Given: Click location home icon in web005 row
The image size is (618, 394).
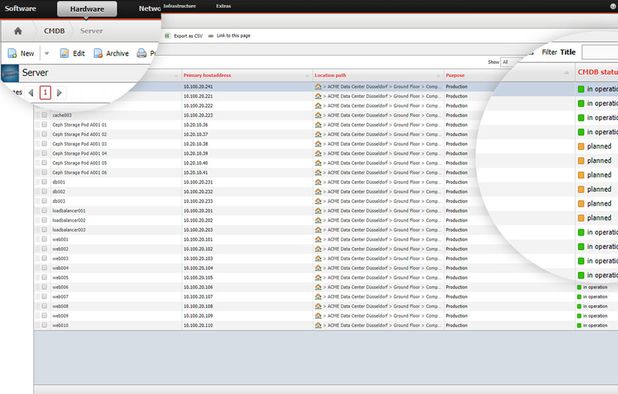Looking at the screenshot, I should point(318,277).
